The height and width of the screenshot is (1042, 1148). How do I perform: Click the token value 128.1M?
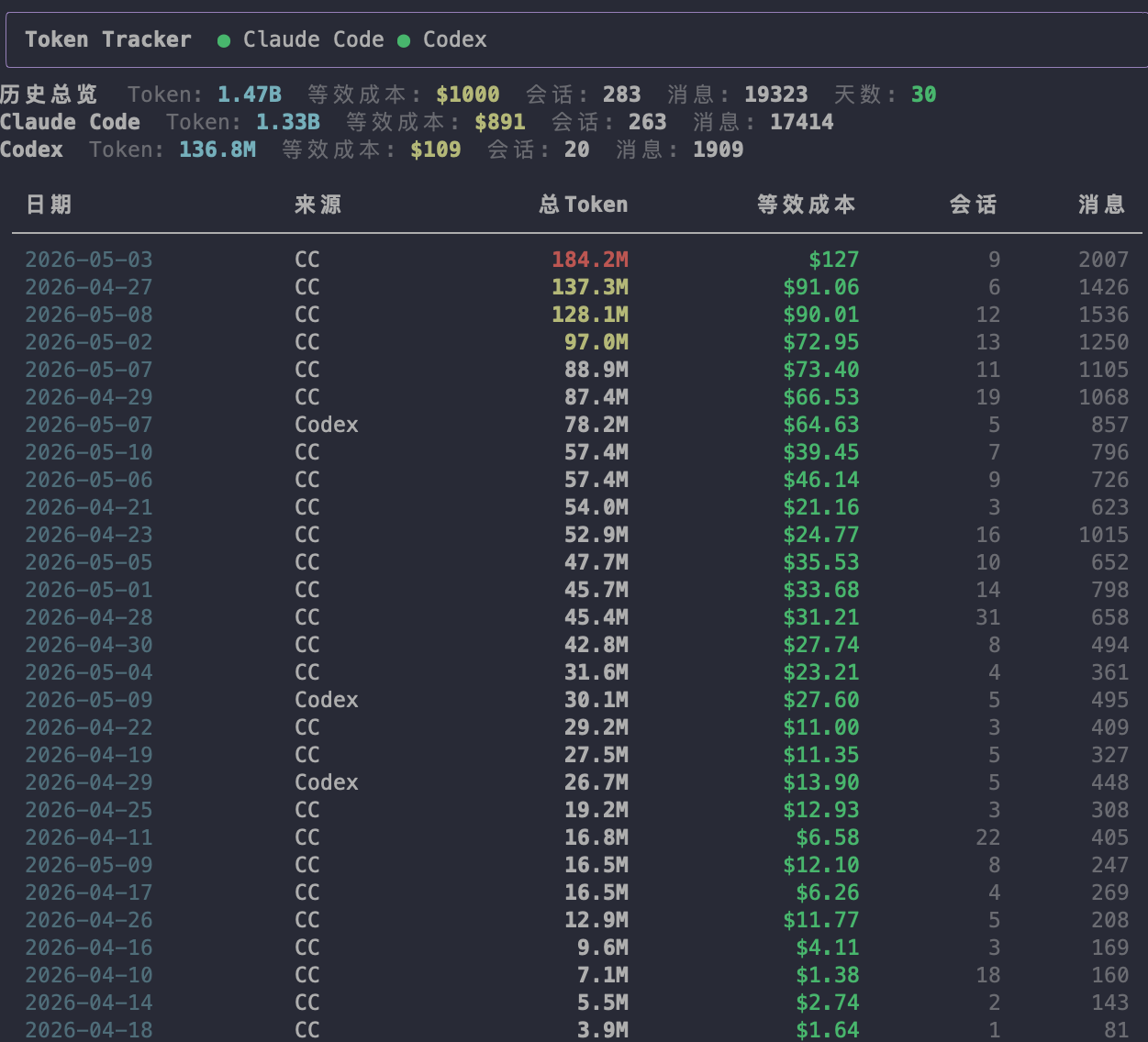click(x=590, y=315)
